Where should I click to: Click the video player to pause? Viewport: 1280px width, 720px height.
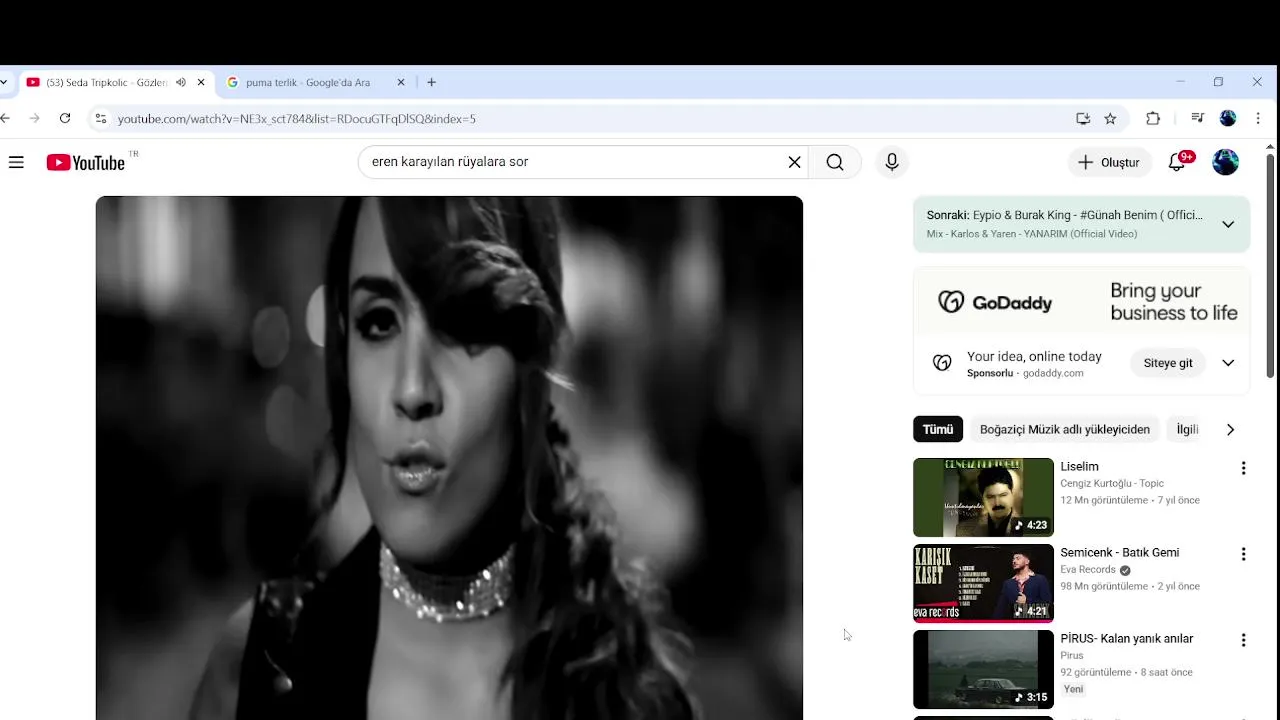[x=449, y=457]
